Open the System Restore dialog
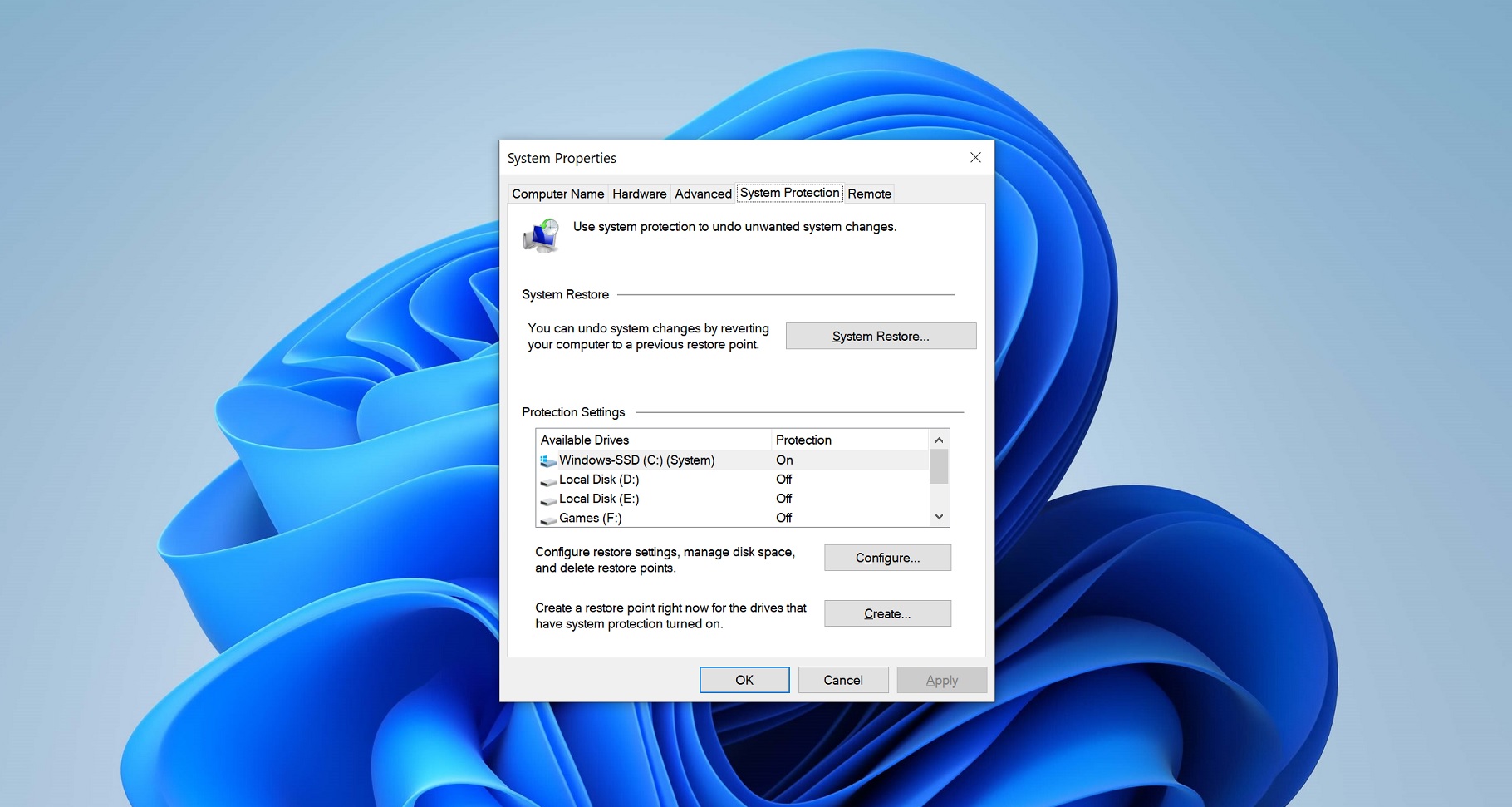The height and width of the screenshot is (807, 1512). pos(880,336)
